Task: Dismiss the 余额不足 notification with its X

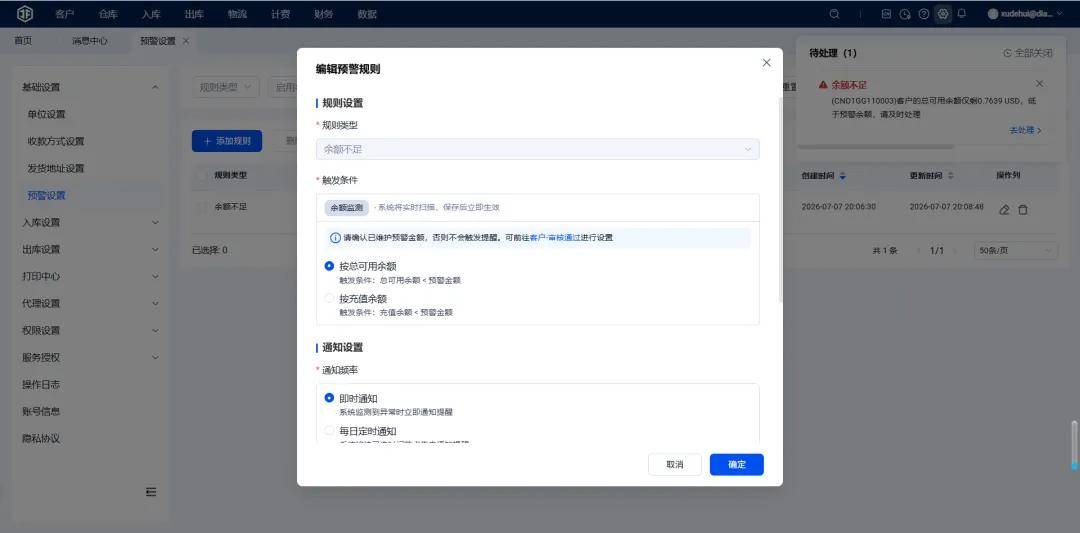Action: point(1039,84)
